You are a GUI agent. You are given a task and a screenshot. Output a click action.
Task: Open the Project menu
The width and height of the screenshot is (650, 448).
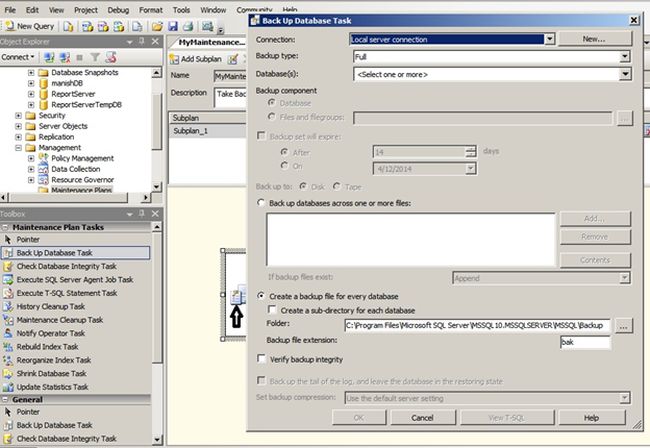tap(86, 10)
